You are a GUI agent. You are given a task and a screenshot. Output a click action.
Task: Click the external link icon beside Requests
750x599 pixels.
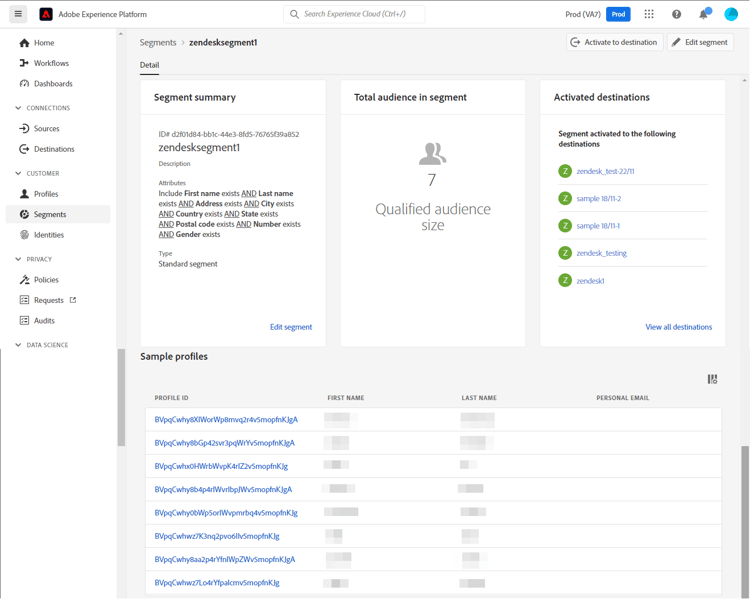(73, 300)
